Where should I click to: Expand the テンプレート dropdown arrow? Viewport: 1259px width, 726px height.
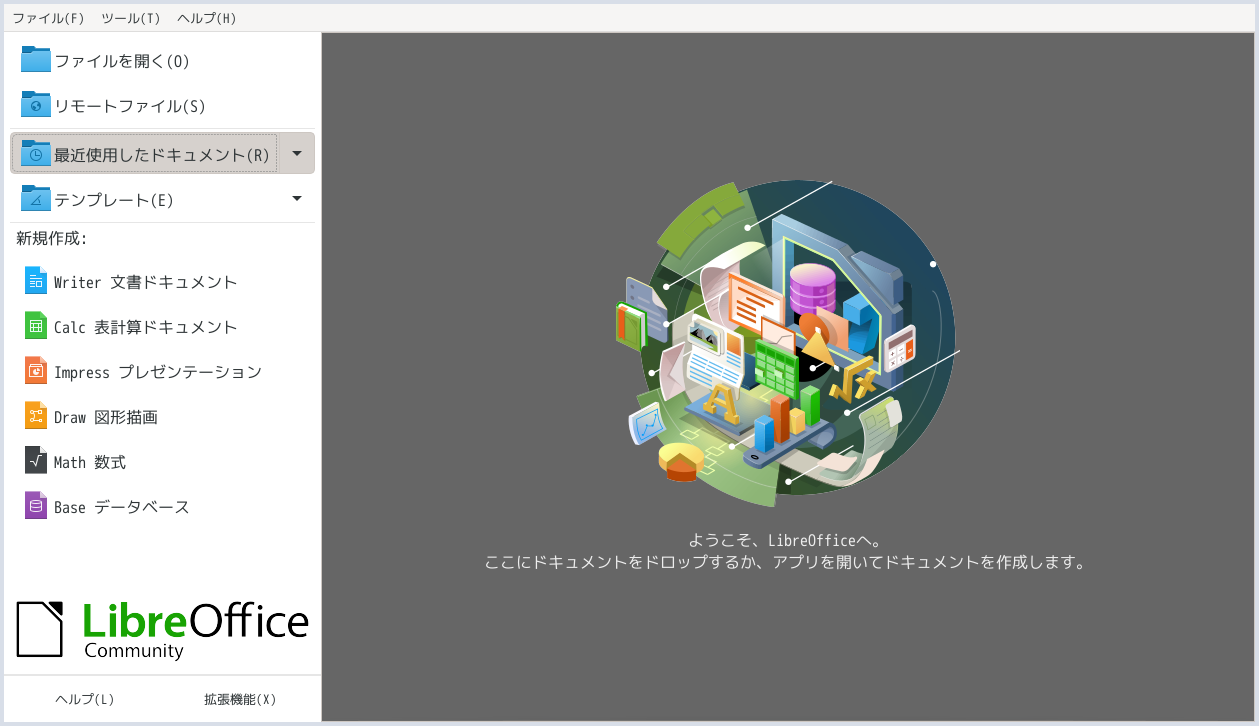pyautogui.click(x=297, y=199)
